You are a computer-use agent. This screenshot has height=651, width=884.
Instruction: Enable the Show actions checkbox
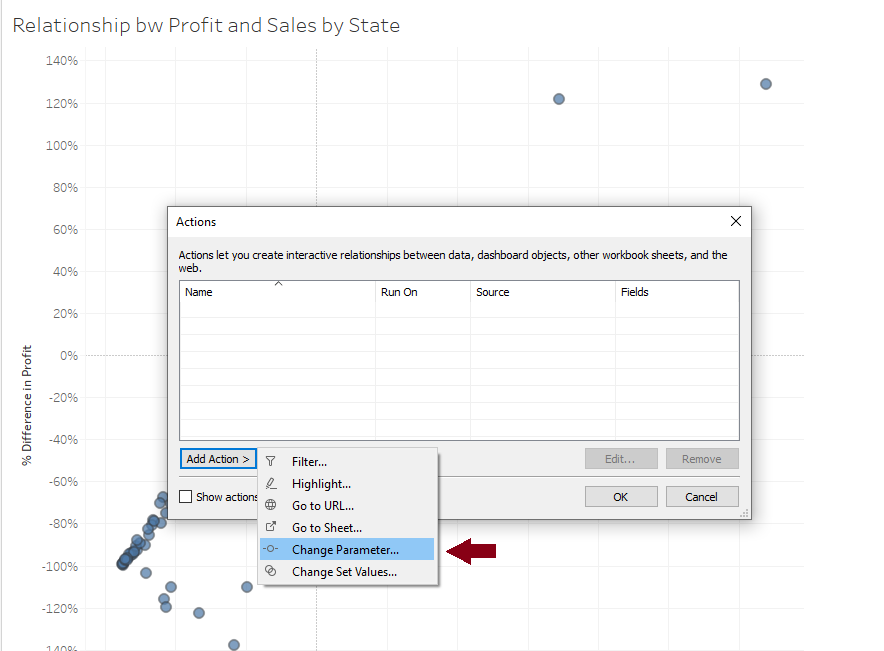[x=186, y=497]
